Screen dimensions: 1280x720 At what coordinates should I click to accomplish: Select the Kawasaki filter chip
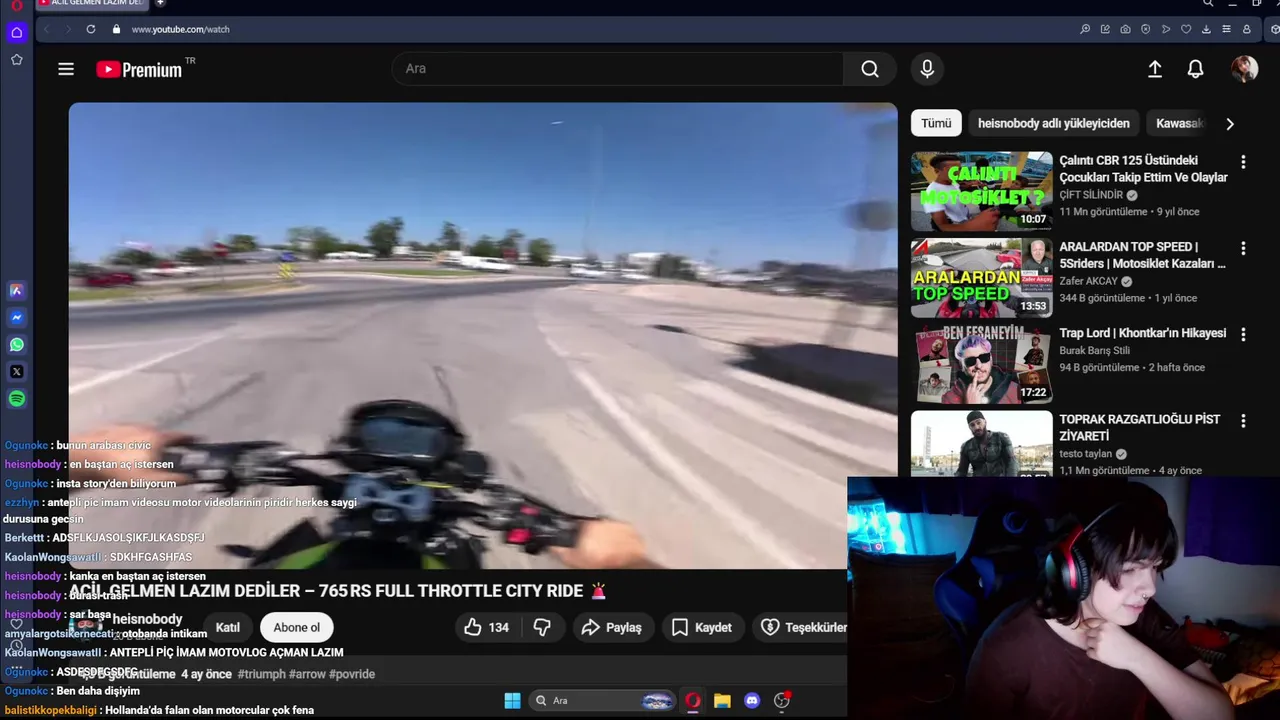[x=1179, y=123]
